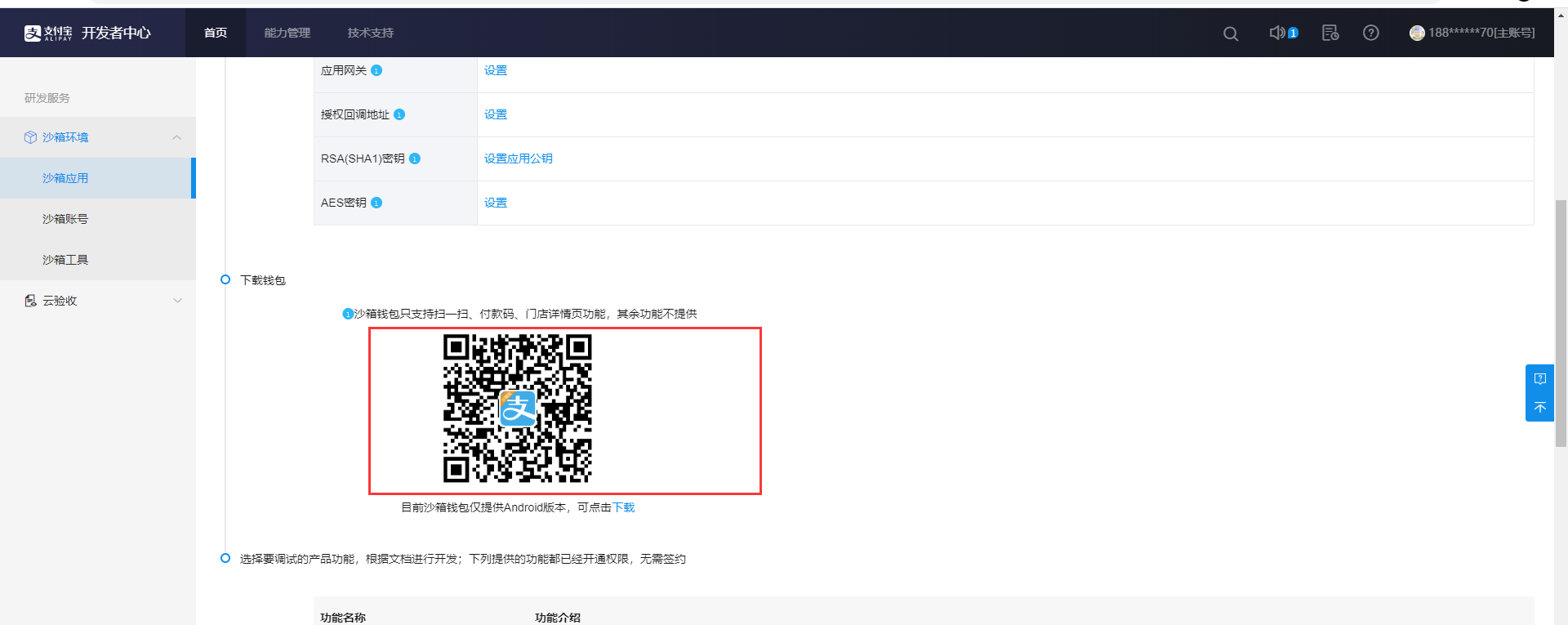The image size is (1568, 625).
Task: Click 开发者中心 title
Action: 116,33
